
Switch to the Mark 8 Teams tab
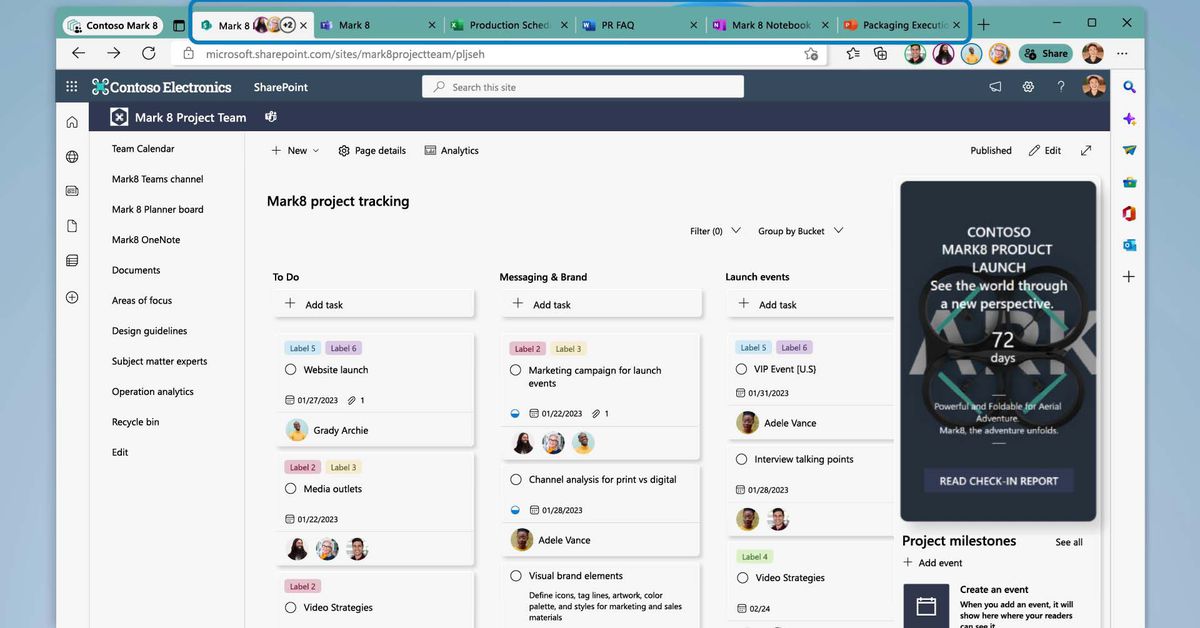pyautogui.click(x=378, y=25)
